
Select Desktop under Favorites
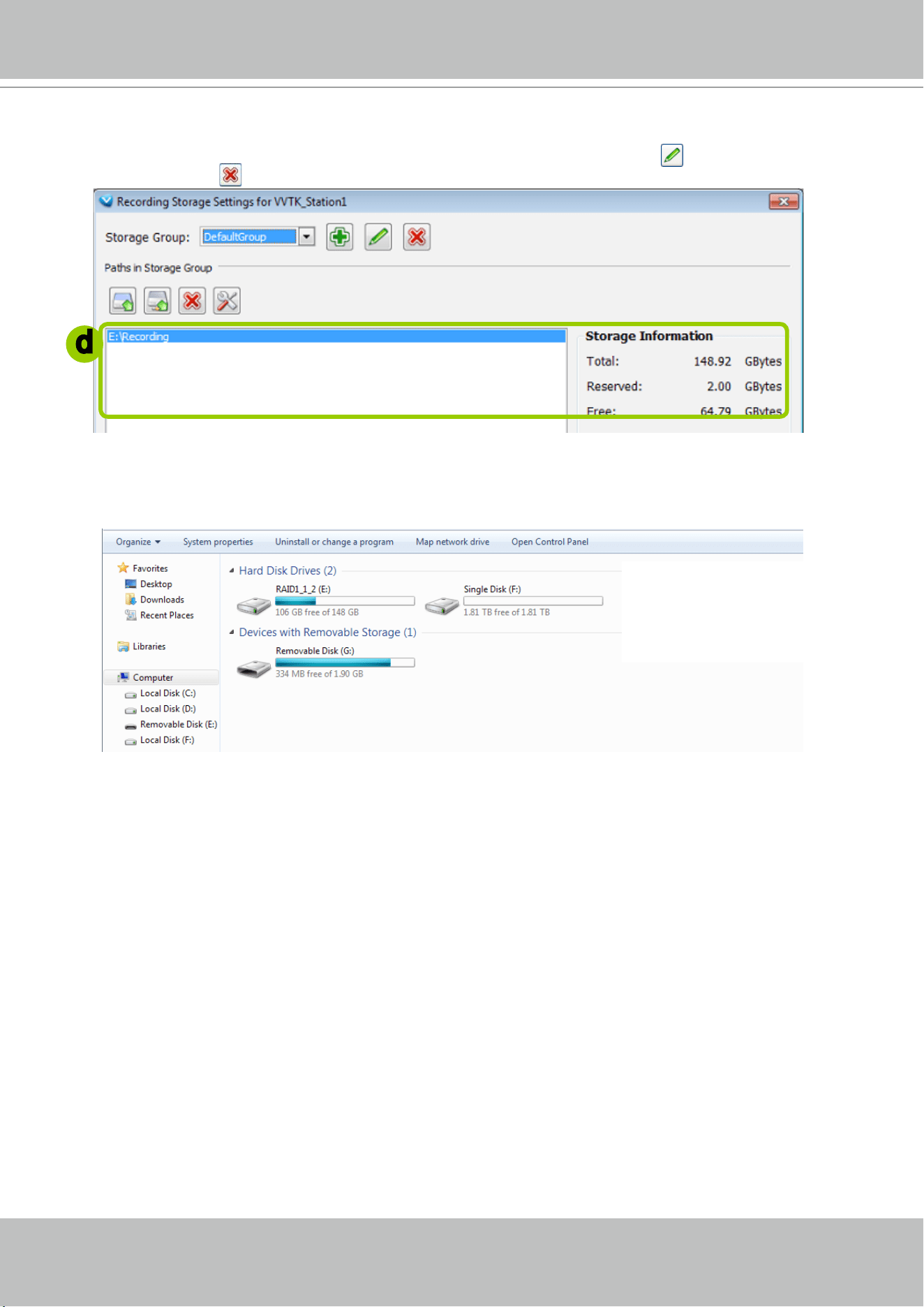click(156, 584)
